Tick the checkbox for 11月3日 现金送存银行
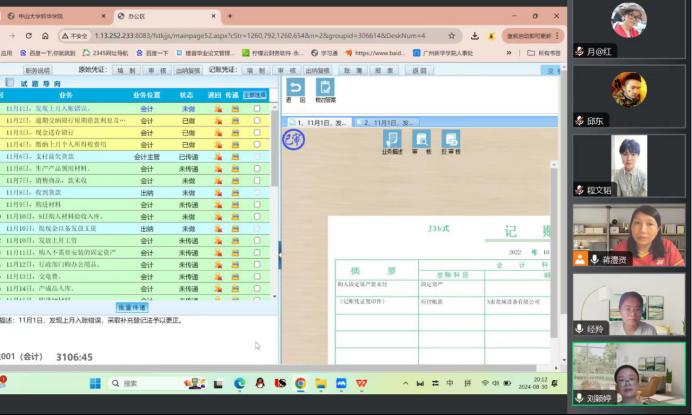 coord(257,132)
